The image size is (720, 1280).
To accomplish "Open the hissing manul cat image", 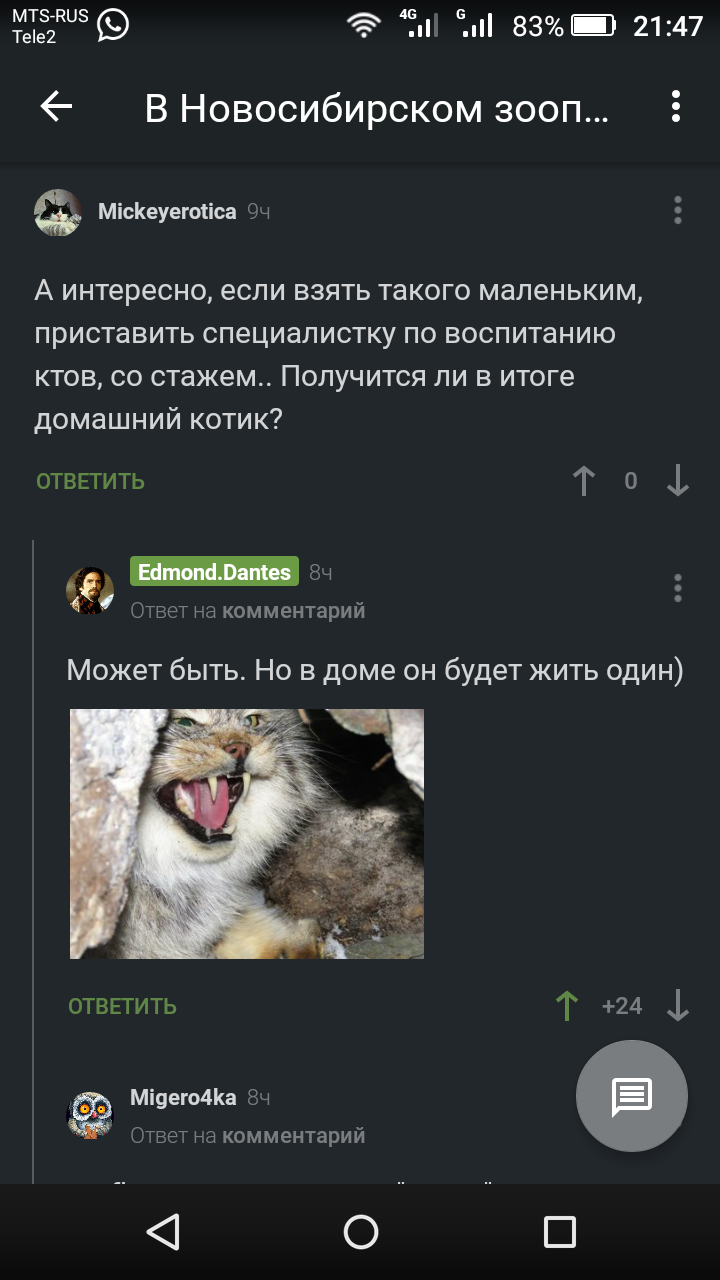I will click(x=247, y=834).
